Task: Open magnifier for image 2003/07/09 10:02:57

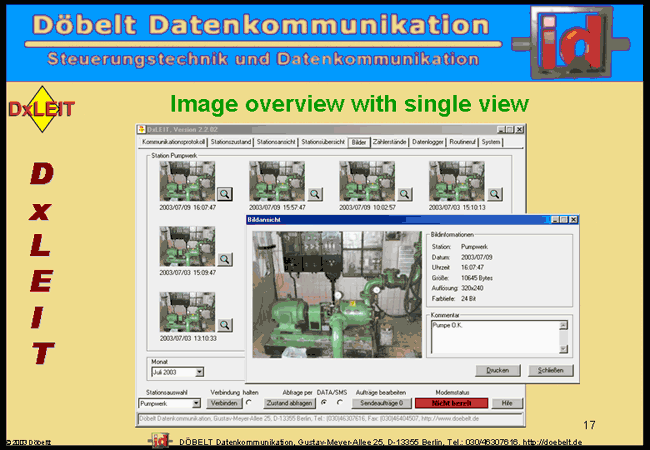Action: coord(405,194)
